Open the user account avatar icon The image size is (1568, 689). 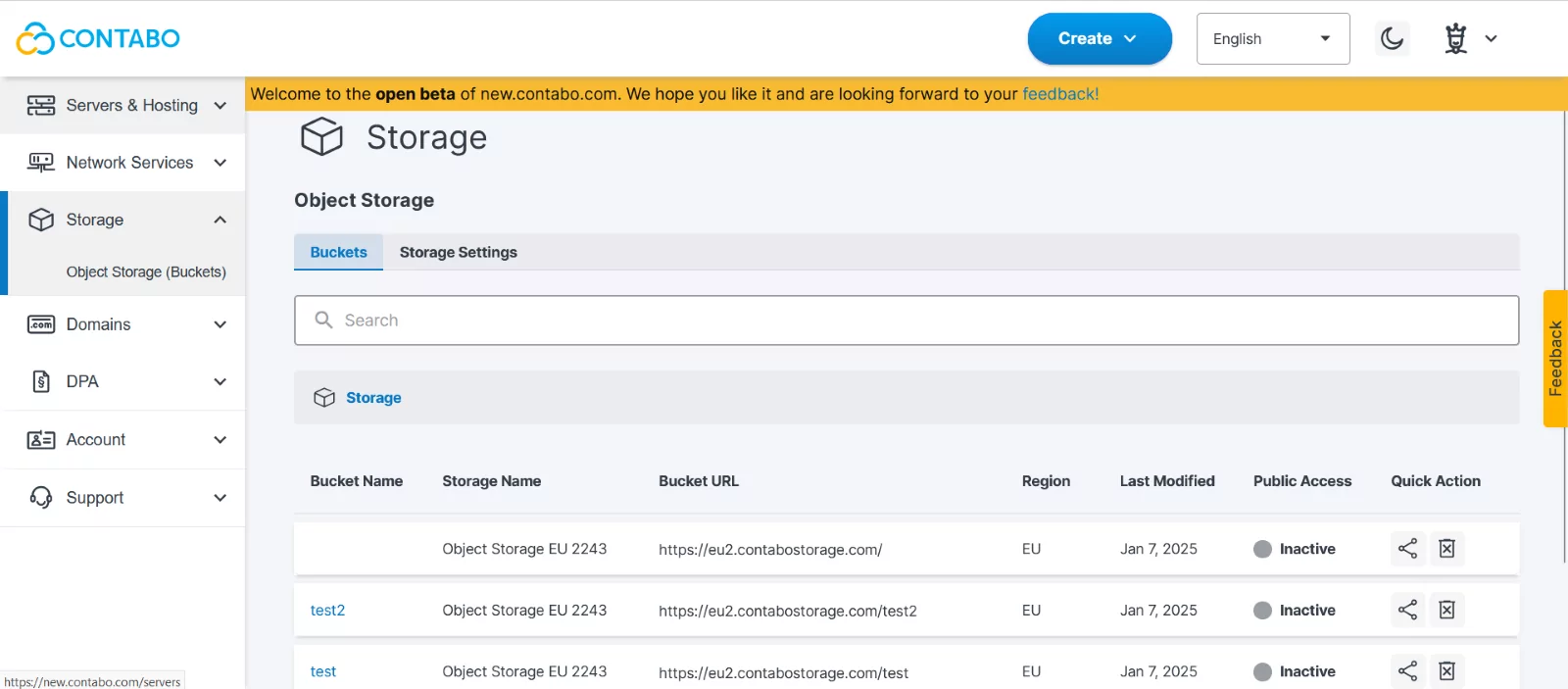[x=1456, y=38]
